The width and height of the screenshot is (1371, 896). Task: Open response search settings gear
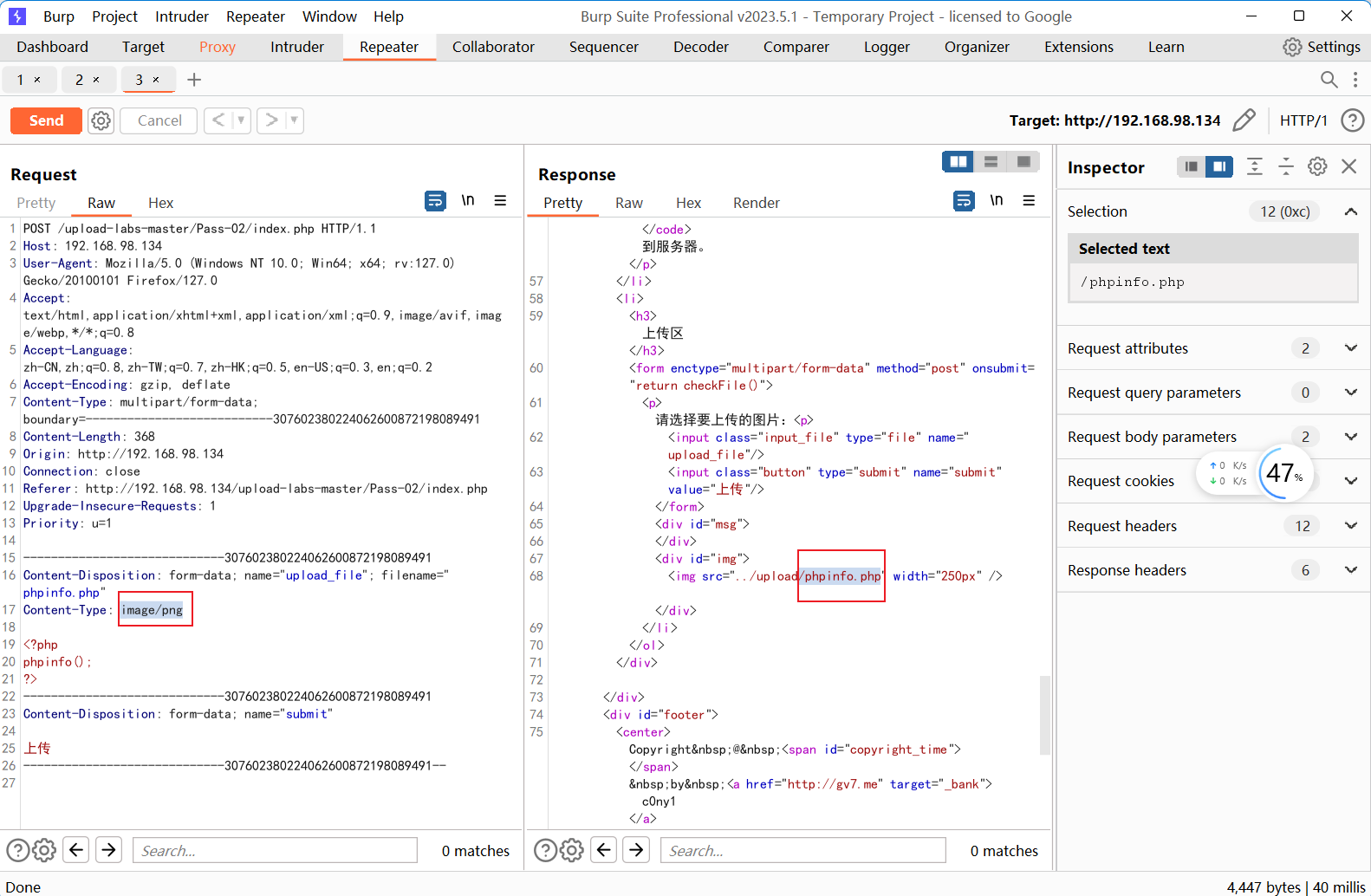[x=572, y=850]
